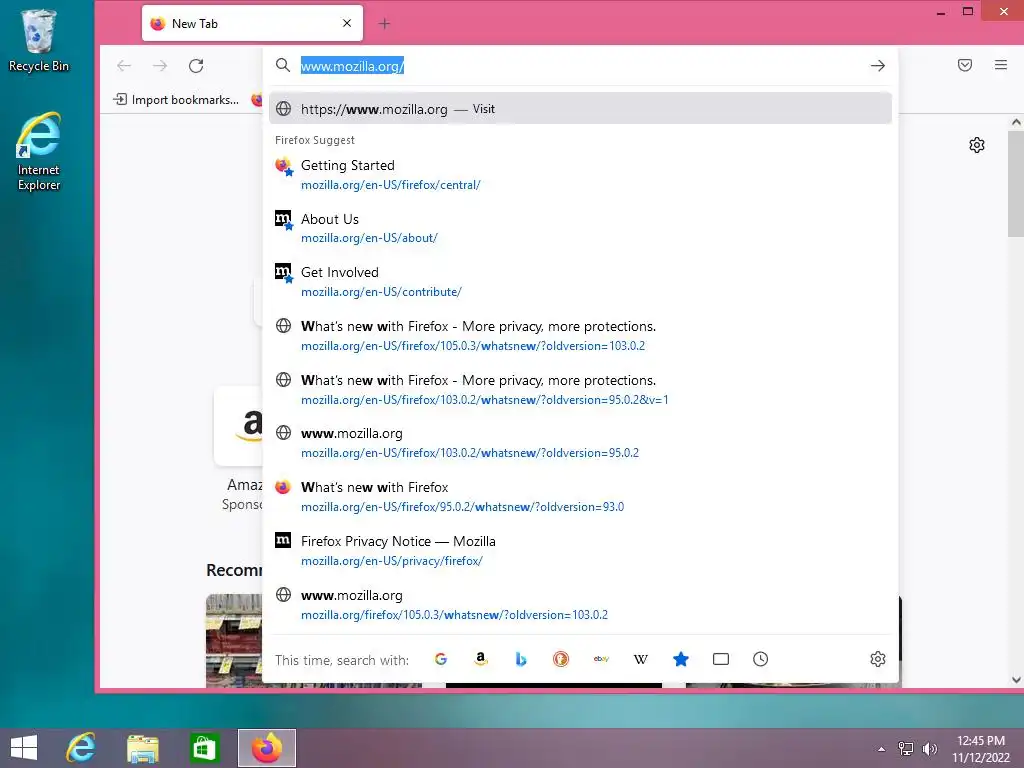Click the address bar URL text field
Image resolution: width=1024 pixels, height=768 pixels.
click(581, 65)
